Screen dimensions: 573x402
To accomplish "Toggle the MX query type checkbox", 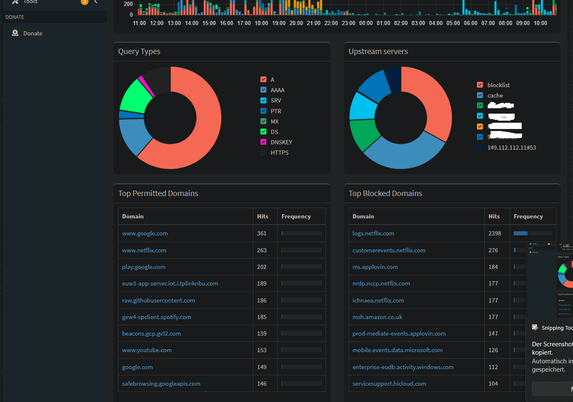I will click(263, 121).
